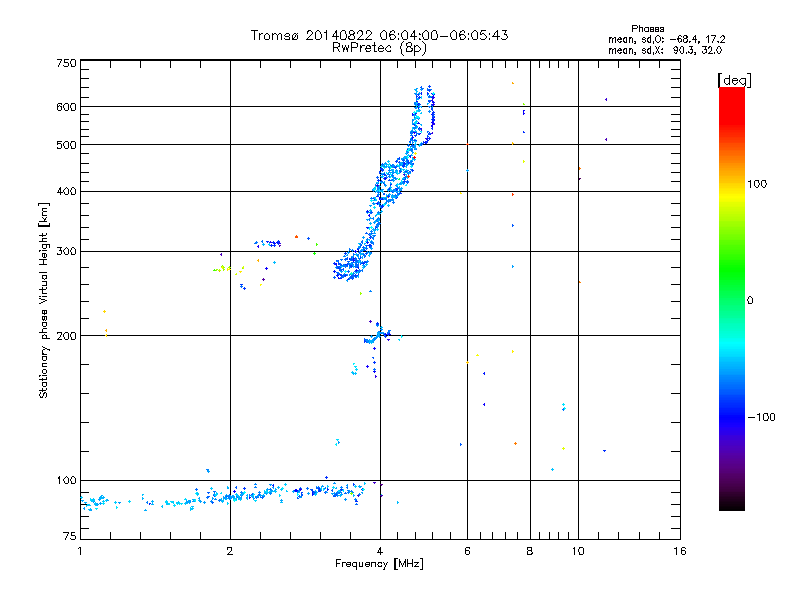This screenshot has height=600, width=800.
Task: Click the "mean, sd,O: -68.4, 17.2" line
Action: pos(666,39)
